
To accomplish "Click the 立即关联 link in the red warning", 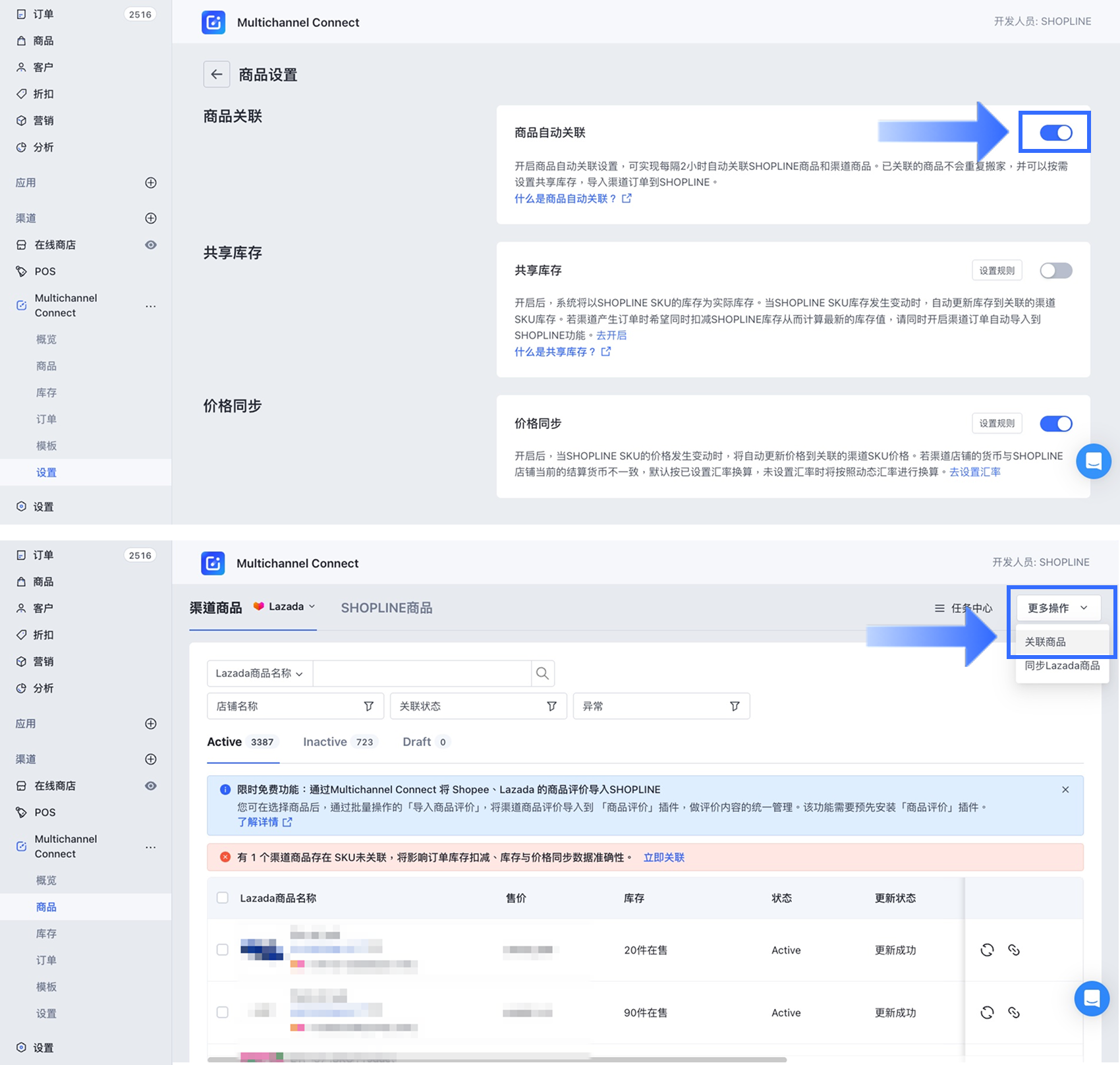I will coord(664,857).
